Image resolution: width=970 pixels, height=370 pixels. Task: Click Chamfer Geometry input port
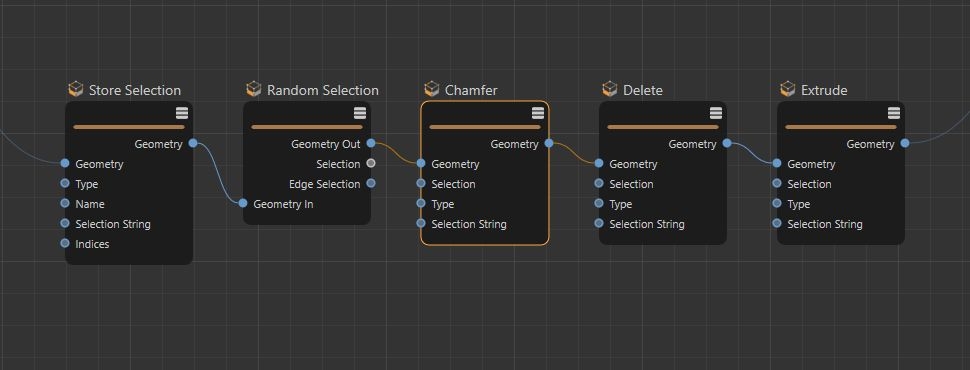point(421,163)
